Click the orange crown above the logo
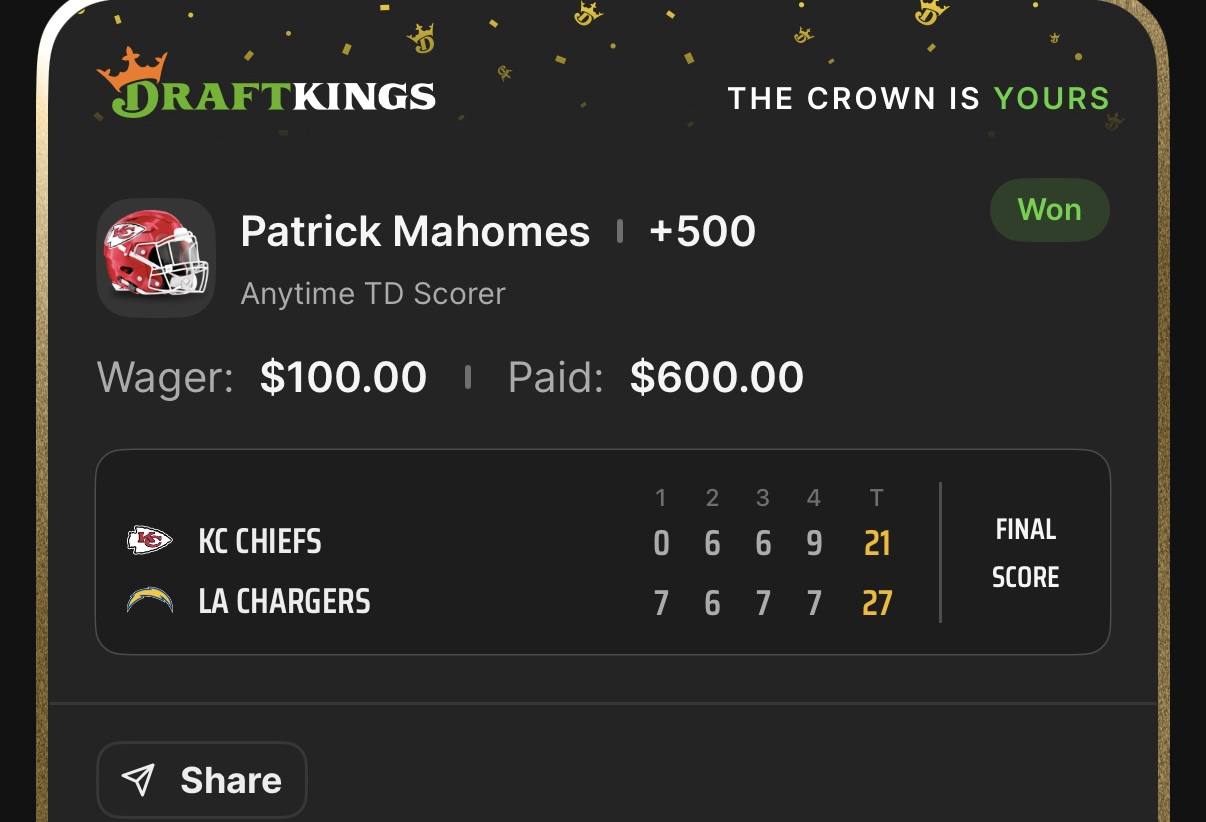Image resolution: width=1206 pixels, height=822 pixels. (x=133, y=66)
